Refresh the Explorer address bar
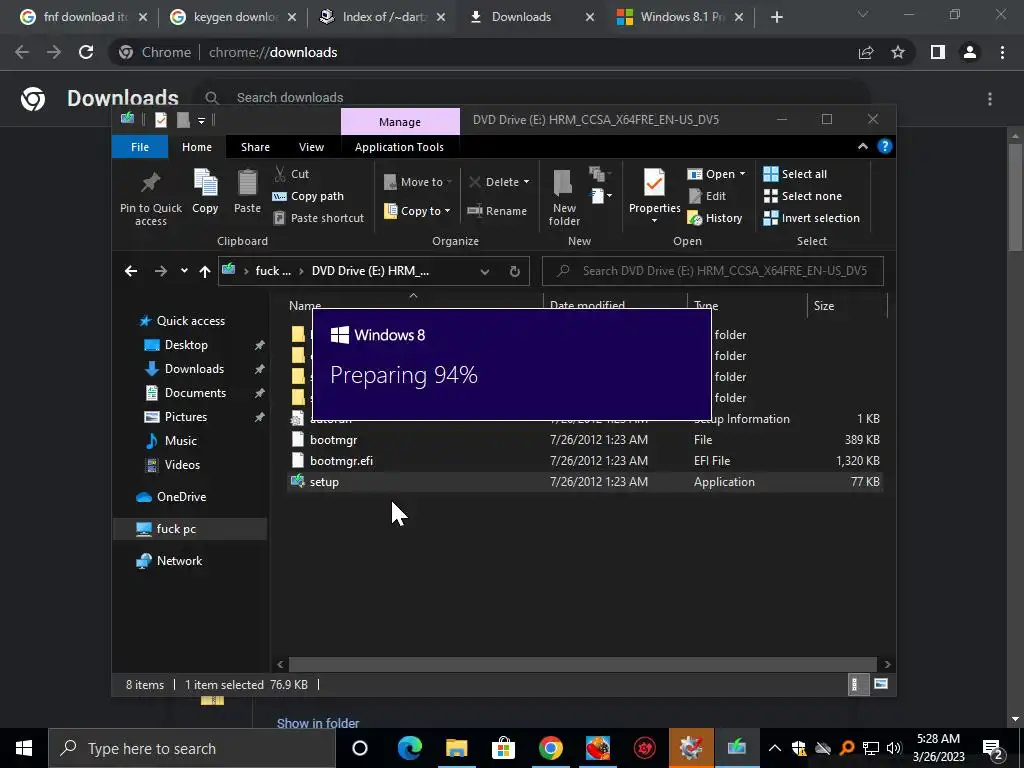The width and height of the screenshot is (1024, 768). tap(515, 271)
